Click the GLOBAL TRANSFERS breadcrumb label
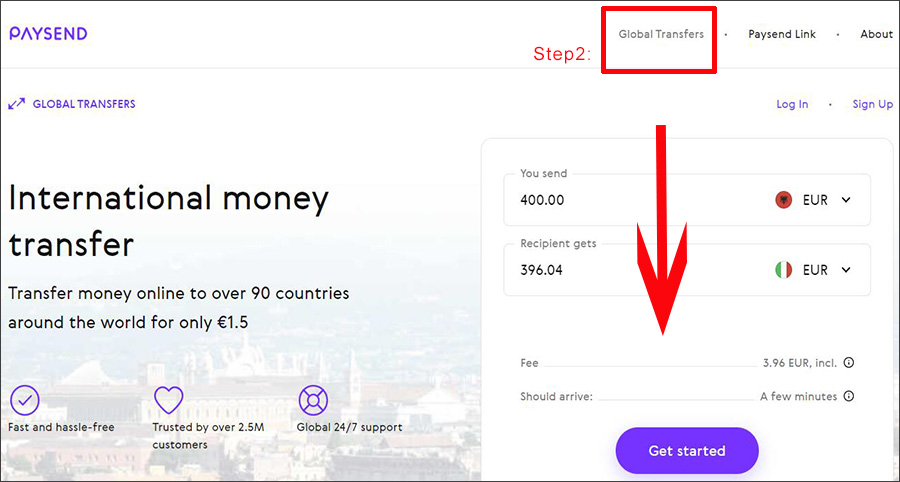Screen dimensions: 900x482 (84, 104)
